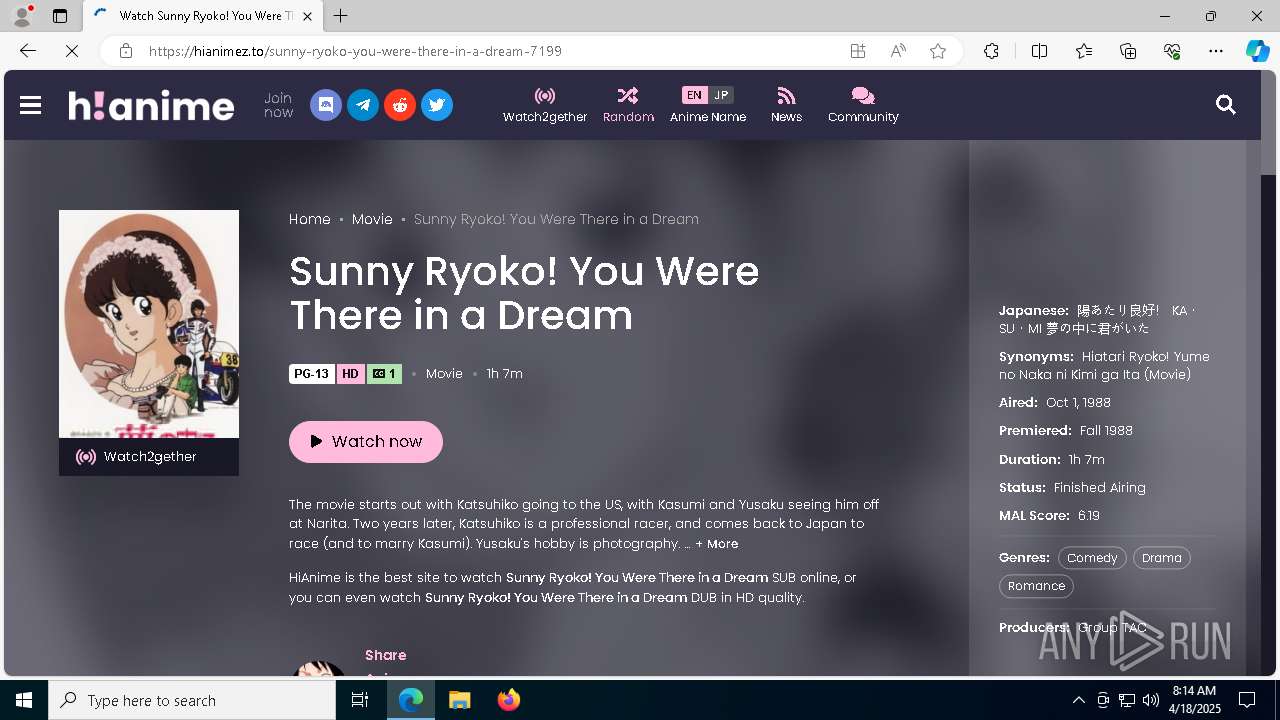
Task: Toggle read aloud in address bar
Action: click(x=898, y=51)
